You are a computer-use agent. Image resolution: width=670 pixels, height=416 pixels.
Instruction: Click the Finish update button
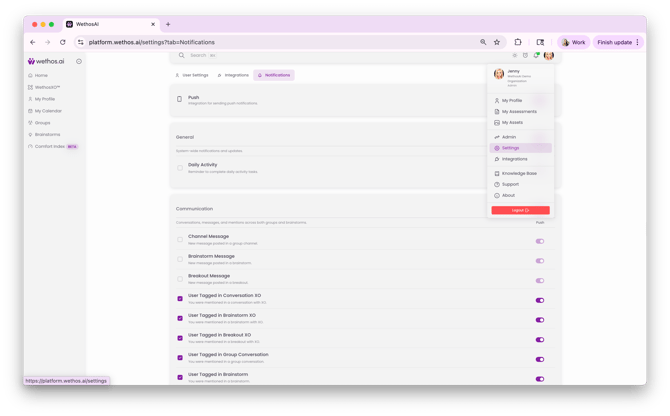618,42
